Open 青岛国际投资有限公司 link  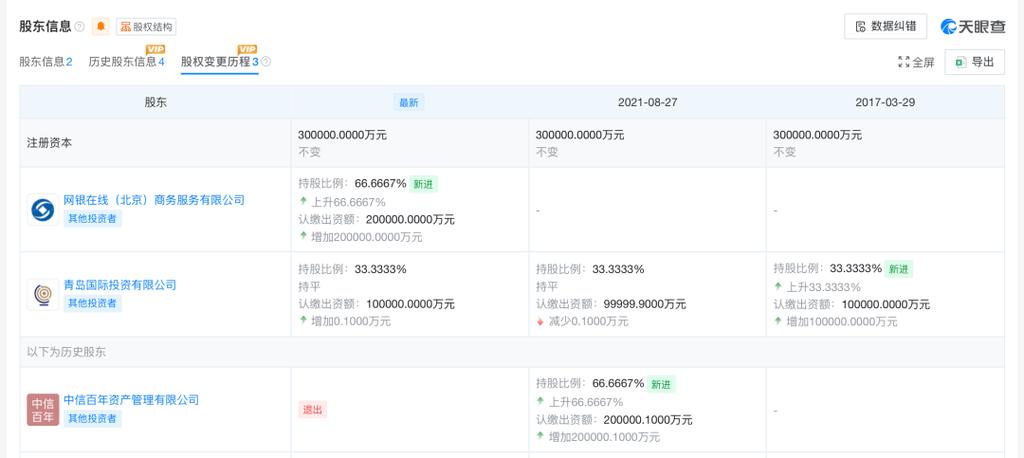[x=120, y=285]
